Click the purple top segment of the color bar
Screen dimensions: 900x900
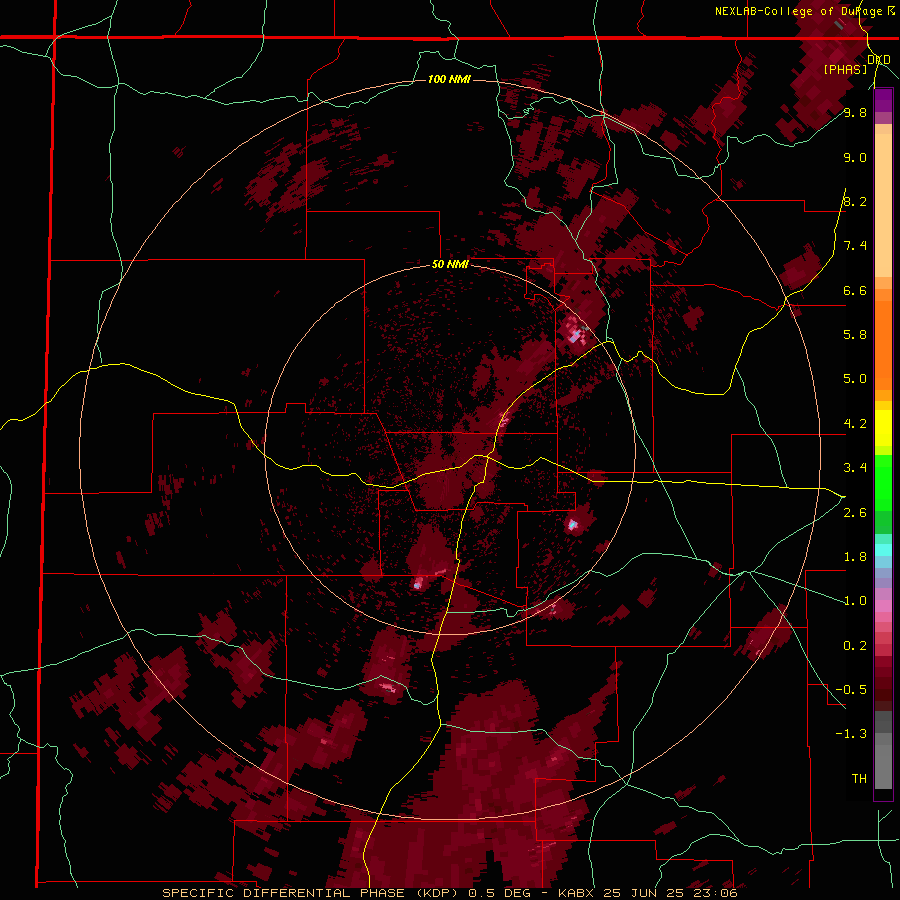883,100
